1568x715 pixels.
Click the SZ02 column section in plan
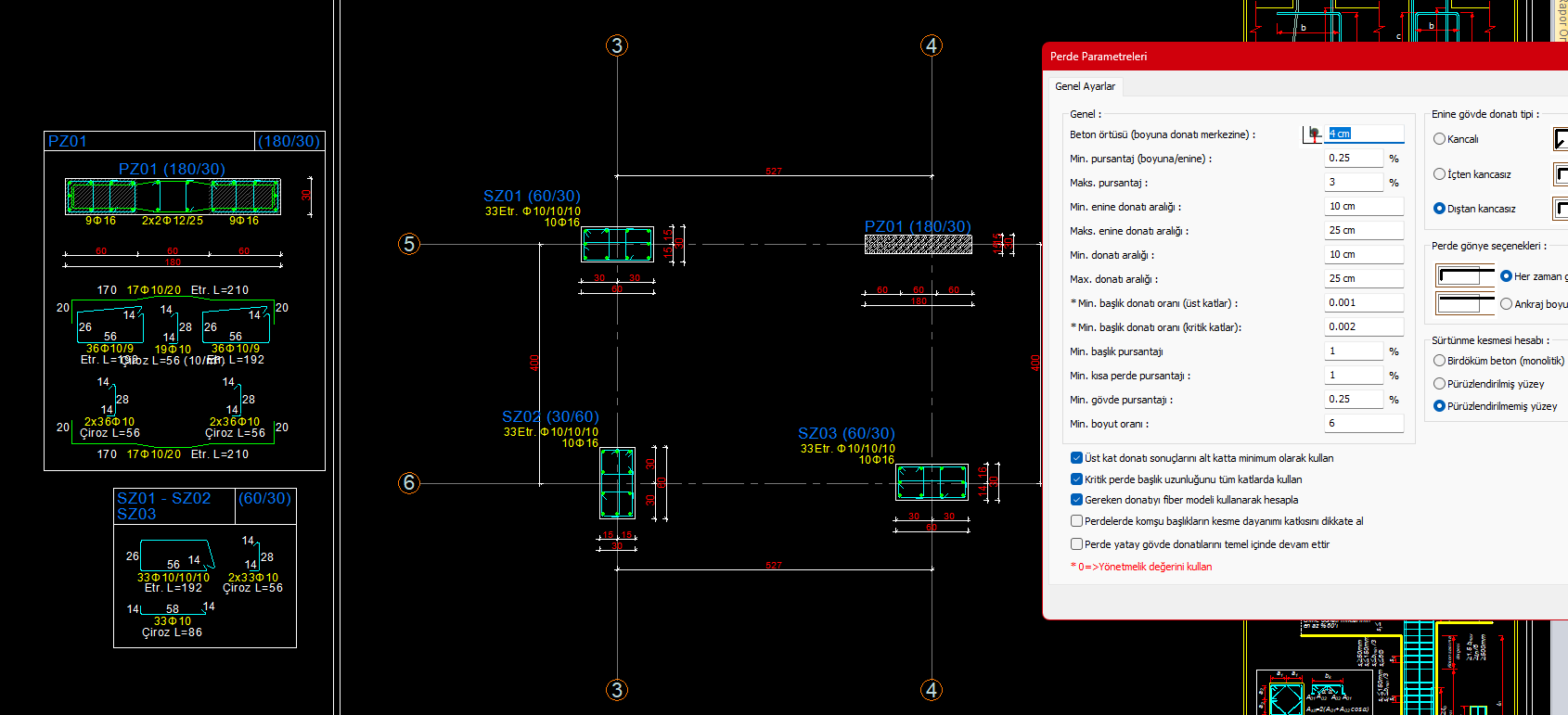click(x=617, y=483)
